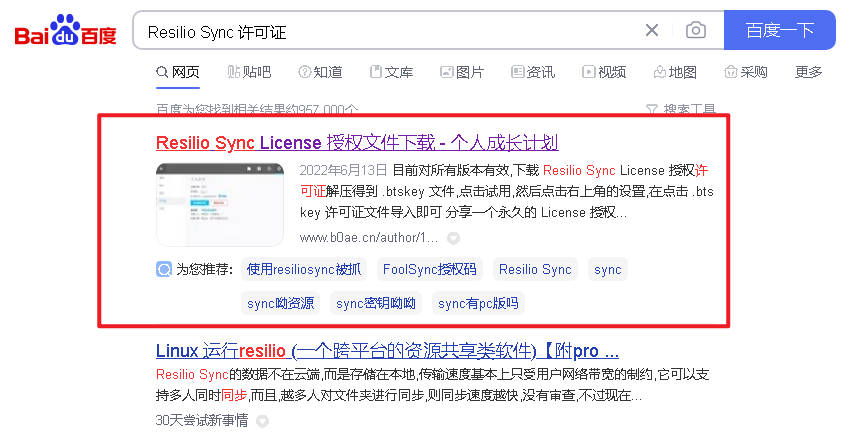865x437 pixels.
Task: Select the sync suggestion chip
Action: [607, 269]
